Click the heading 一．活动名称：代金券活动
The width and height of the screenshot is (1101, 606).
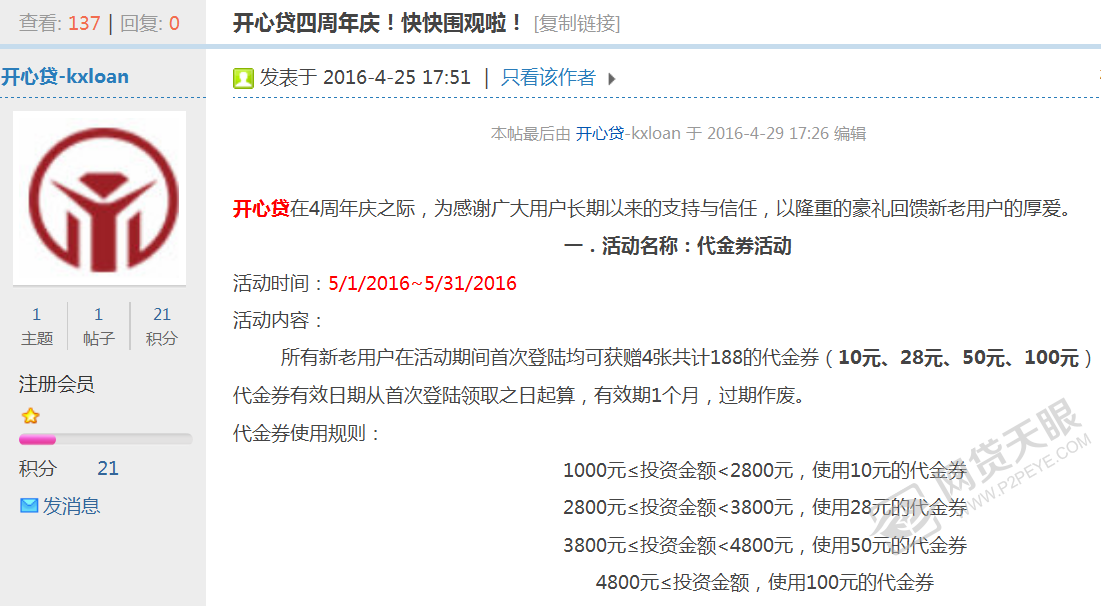coord(678,246)
